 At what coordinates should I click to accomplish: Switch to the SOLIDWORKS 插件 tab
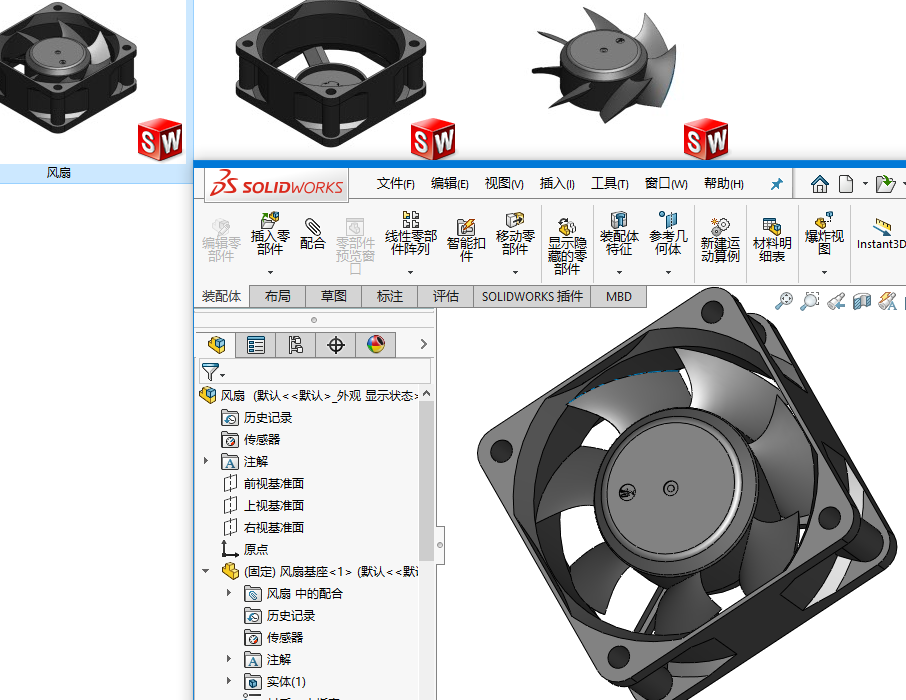coord(532,296)
